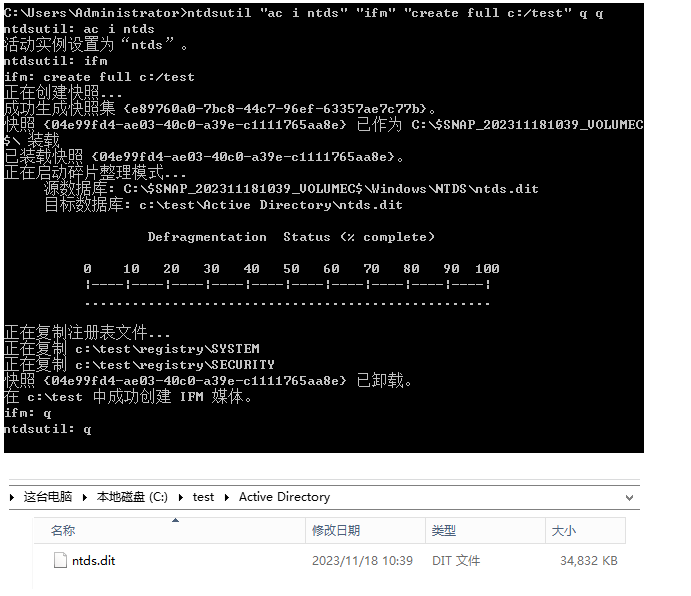Click the ntds.dit file icon
691x596 pixels.
(60, 560)
